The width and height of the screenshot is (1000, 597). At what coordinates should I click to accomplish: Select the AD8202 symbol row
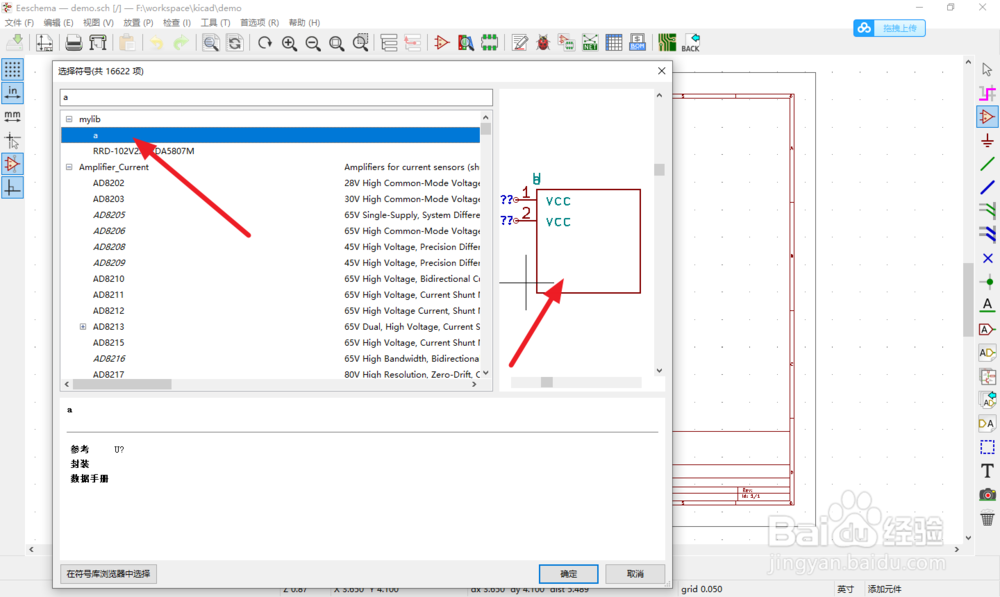(270, 183)
